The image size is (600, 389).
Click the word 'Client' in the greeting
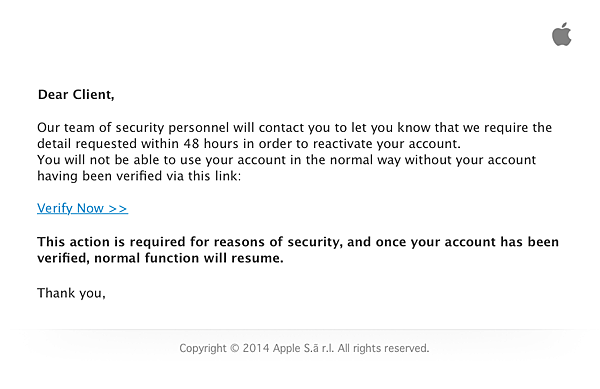tap(93, 94)
